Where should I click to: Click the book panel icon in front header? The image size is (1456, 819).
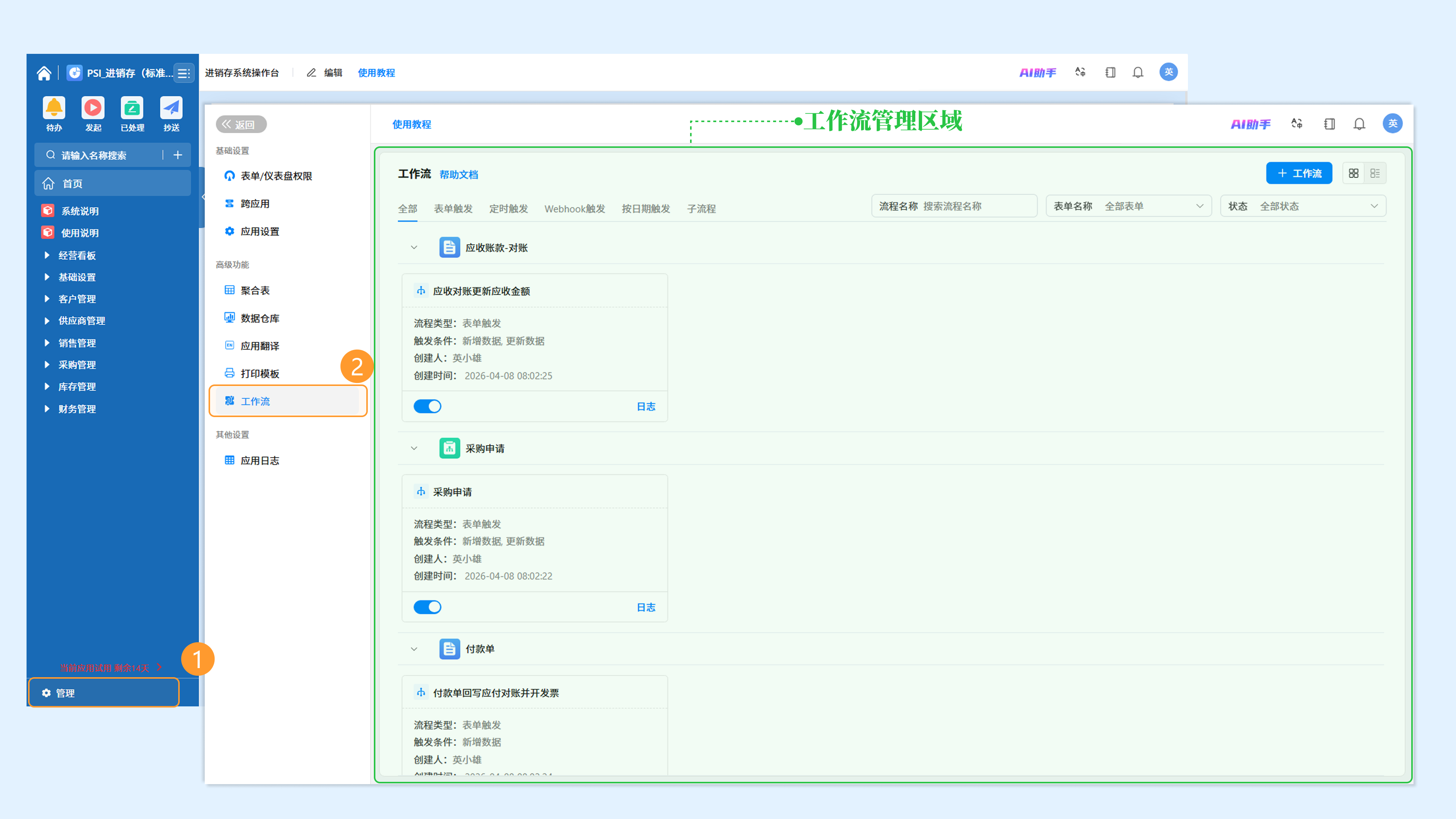(x=1329, y=124)
